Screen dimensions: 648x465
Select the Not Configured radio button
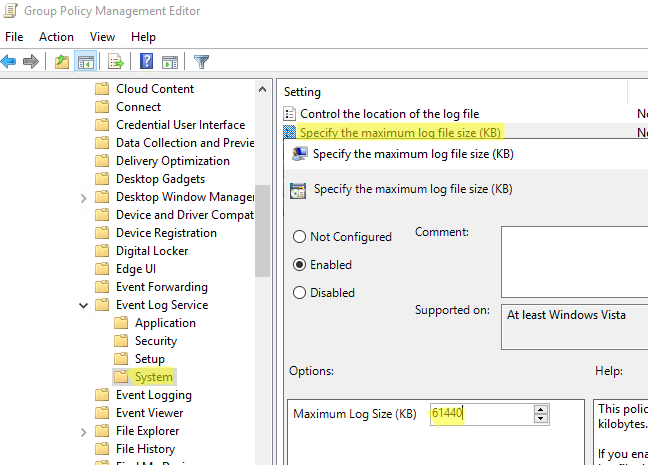tap(299, 237)
